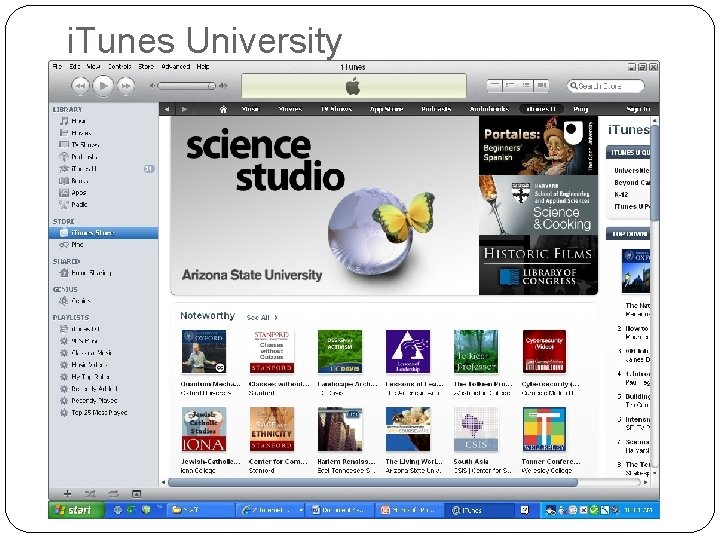
Task: Open the Advanced menu
Action: [175, 67]
